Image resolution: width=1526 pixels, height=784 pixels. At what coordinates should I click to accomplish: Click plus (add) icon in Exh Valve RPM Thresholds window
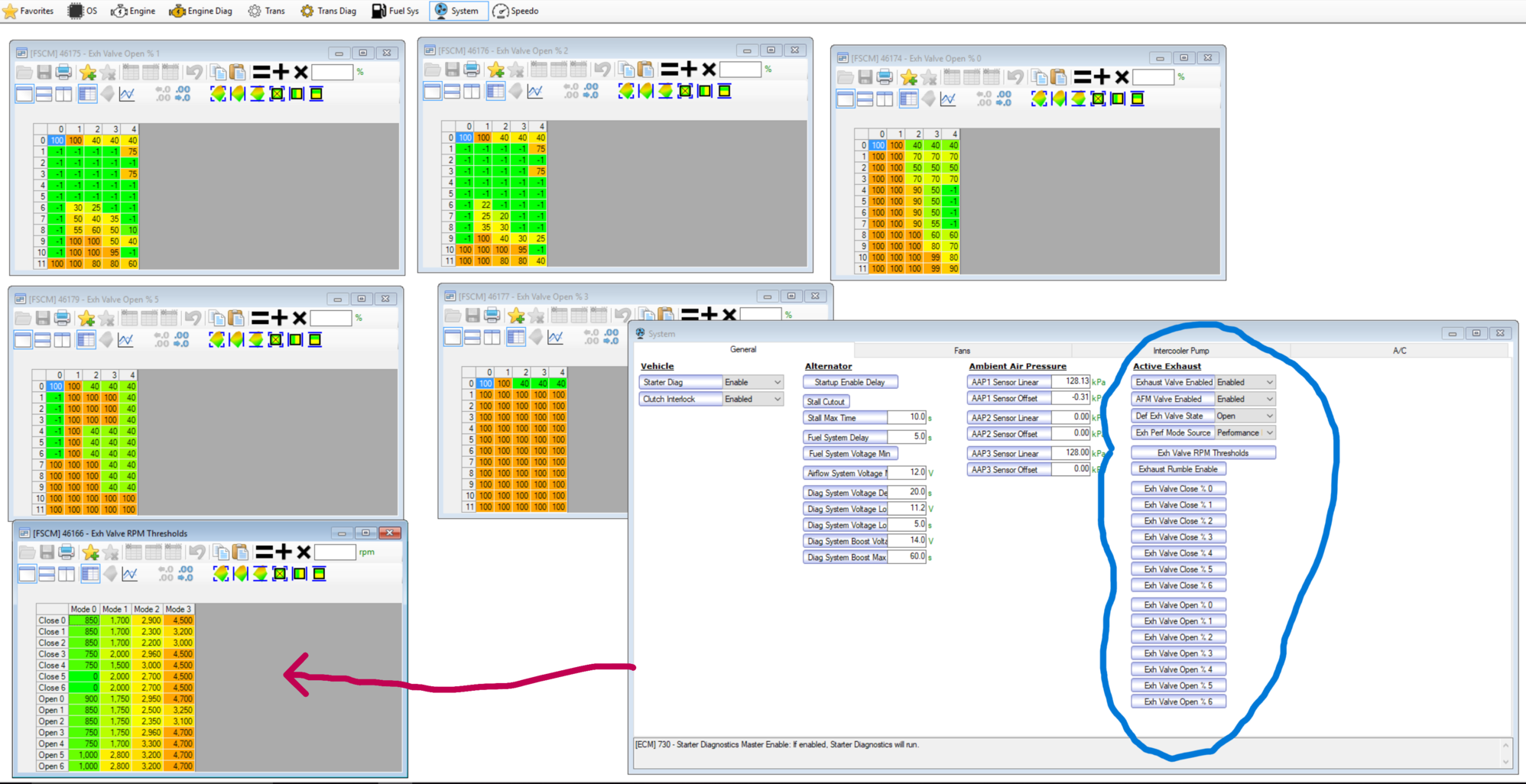coord(284,552)
